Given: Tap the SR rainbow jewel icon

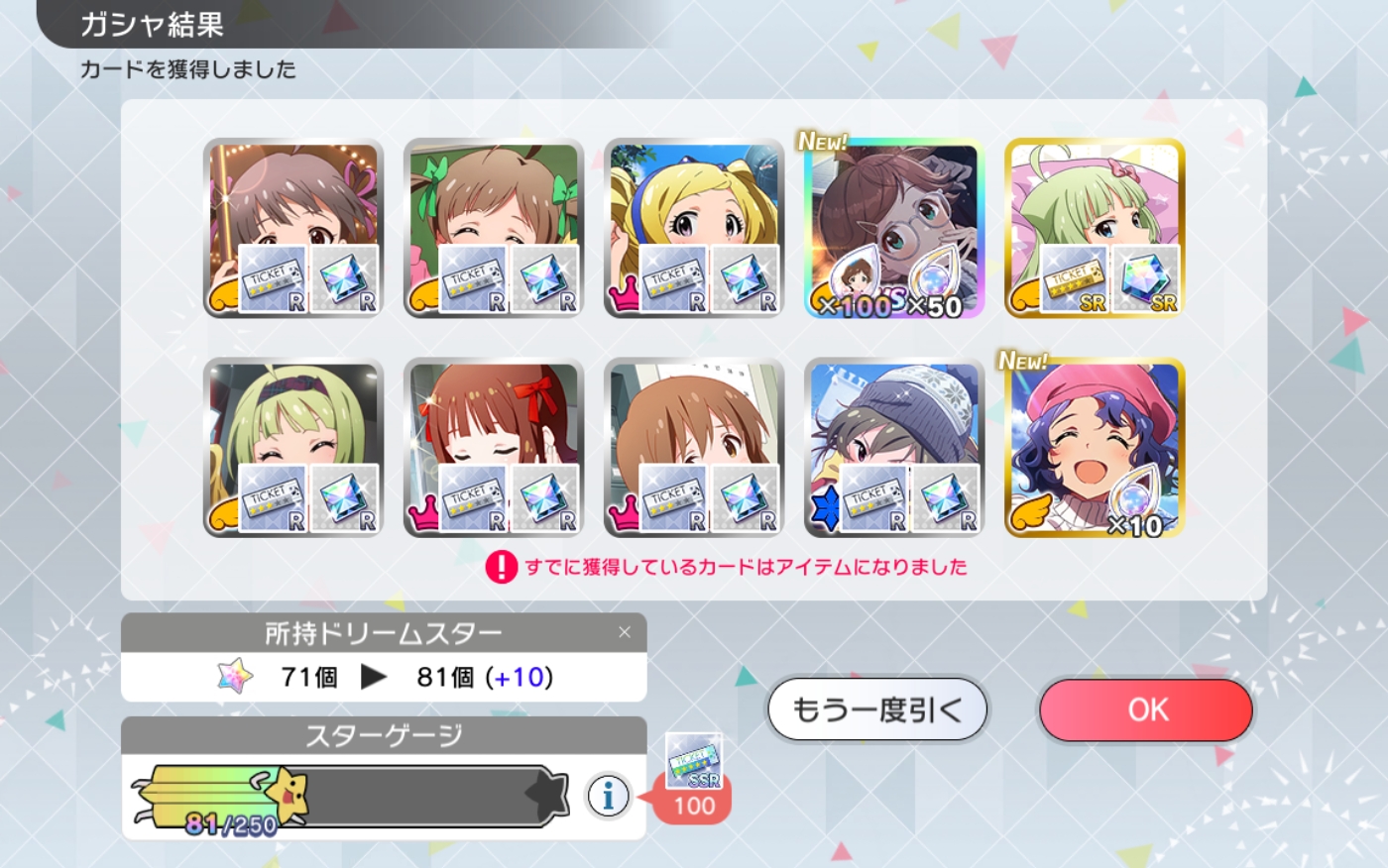Looking at the screenshot, I should pos(1146,279).
